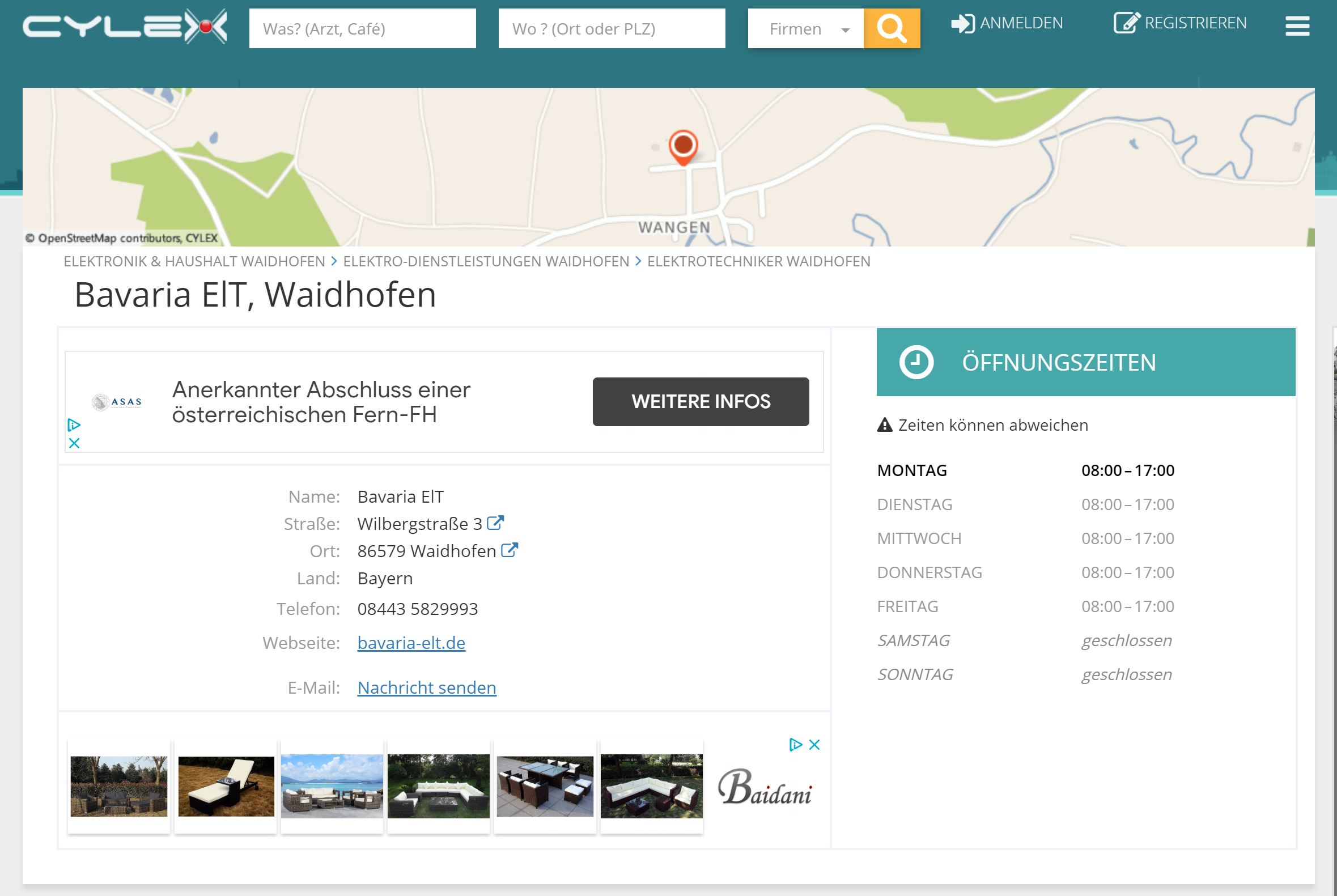This screenshot has height=896, width=1337.
Task: Open the corner sofa with white cushions thumbnail
Action: tap(651, 785)
